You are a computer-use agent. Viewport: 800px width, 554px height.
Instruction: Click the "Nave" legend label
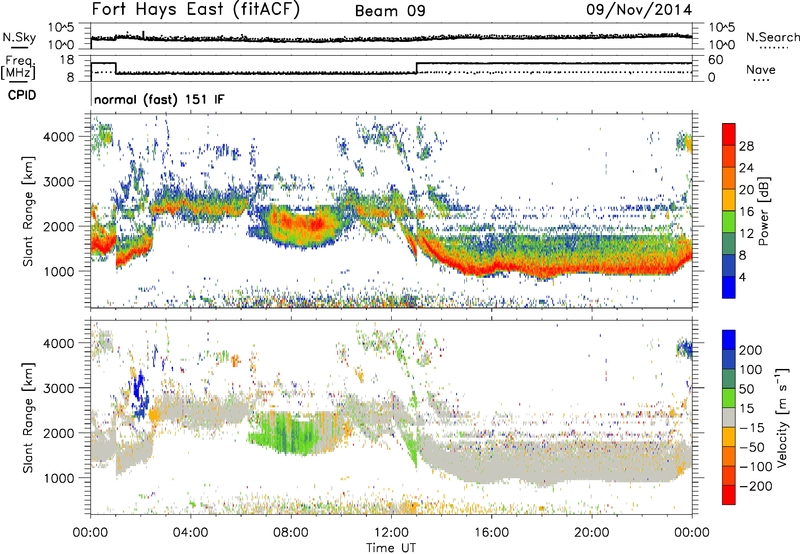pyautogui.click(x=761, y=69)
